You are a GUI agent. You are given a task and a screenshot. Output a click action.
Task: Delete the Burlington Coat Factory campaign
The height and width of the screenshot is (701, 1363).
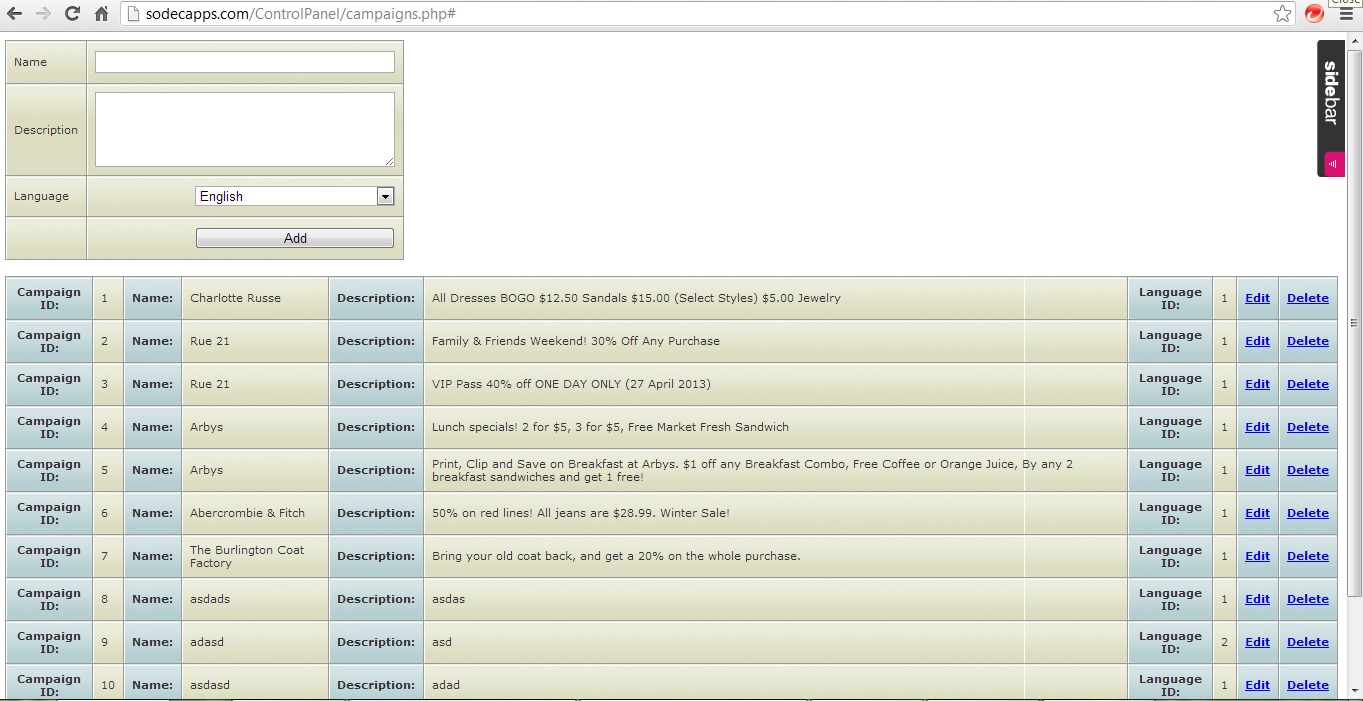coord(1307,556)
